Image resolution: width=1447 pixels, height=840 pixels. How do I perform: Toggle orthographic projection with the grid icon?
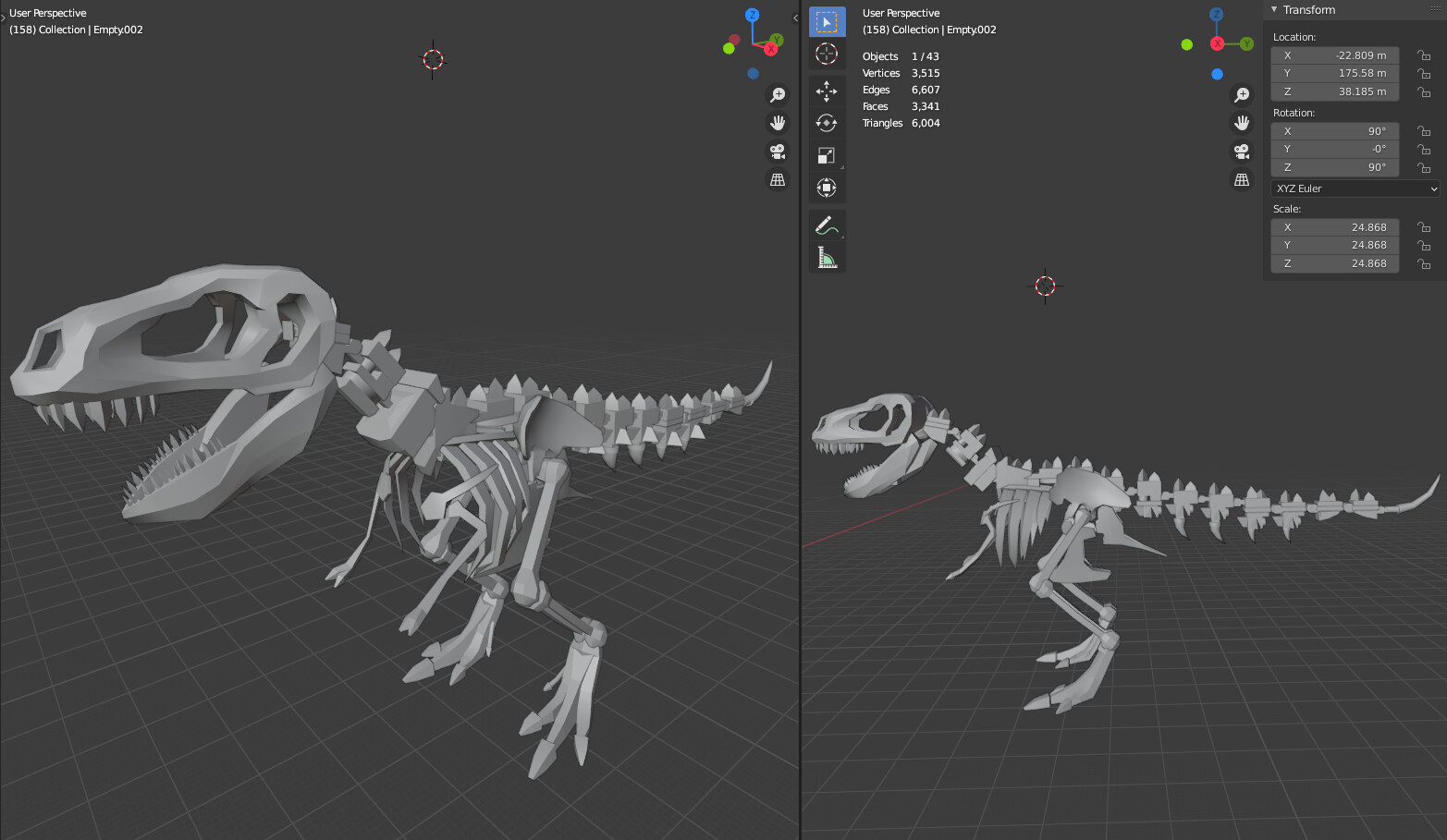(x=778, y=179)
